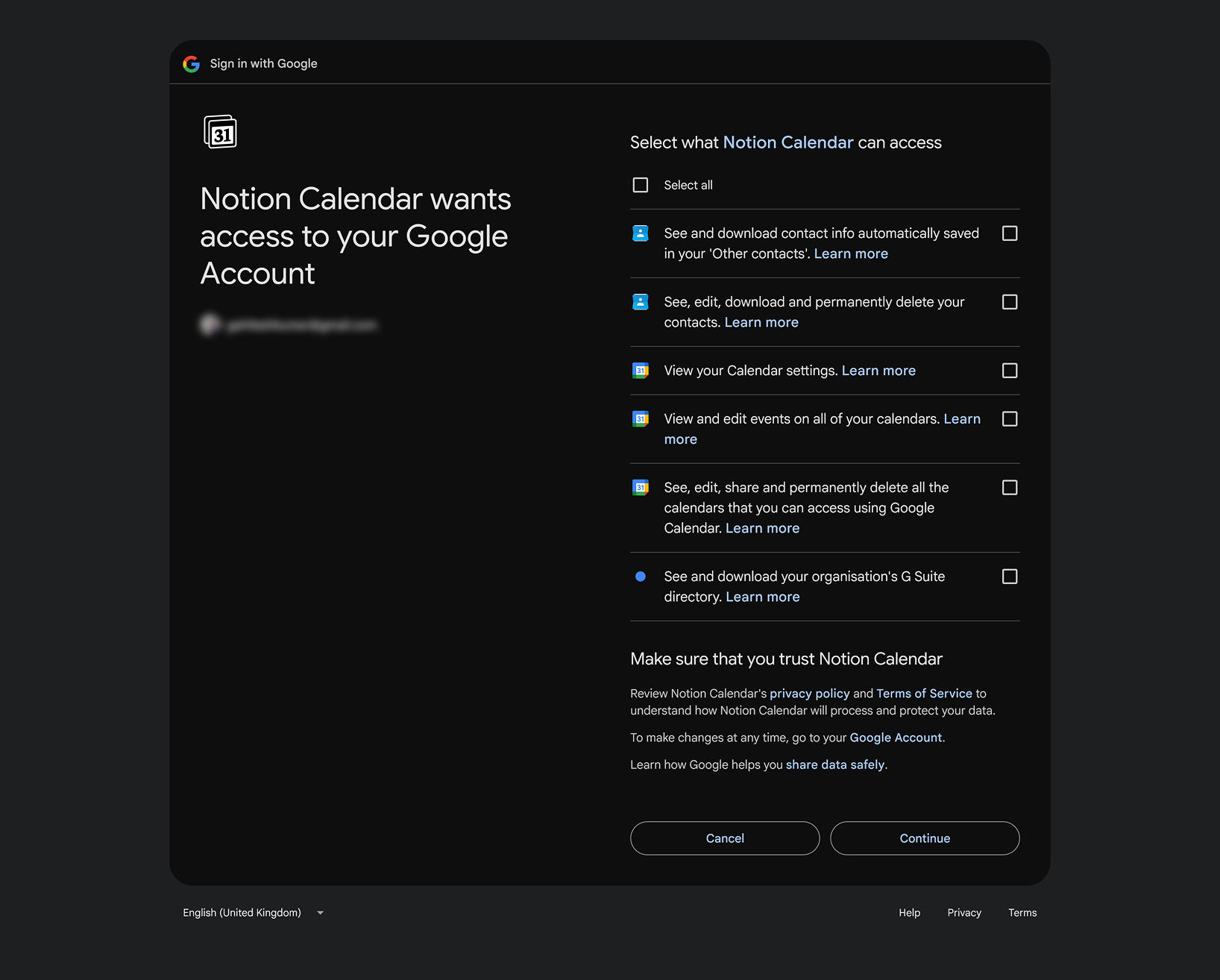Click the Calendar icon beside view events permission
Viewport: 1220px width, 980px height.
[641, 419]
